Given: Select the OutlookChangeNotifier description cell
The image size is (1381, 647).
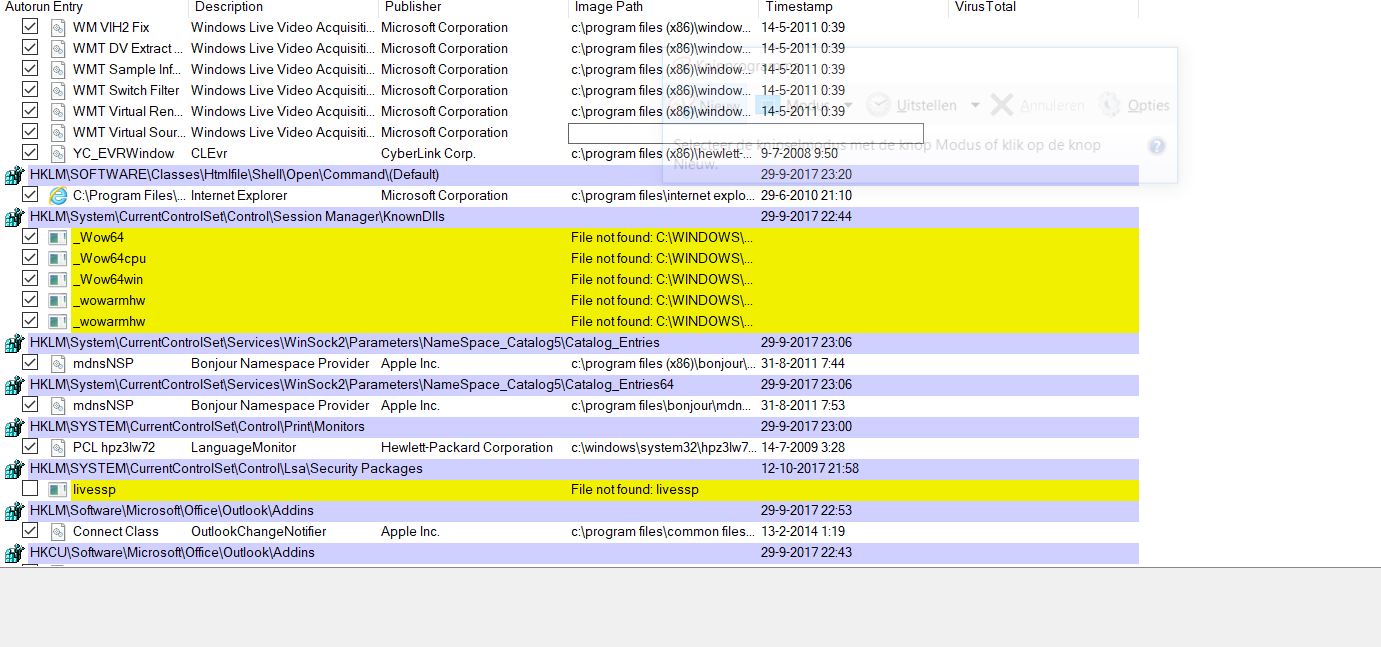Looking at the screenshot, I should pyautogui.click(x=259, y=531).
